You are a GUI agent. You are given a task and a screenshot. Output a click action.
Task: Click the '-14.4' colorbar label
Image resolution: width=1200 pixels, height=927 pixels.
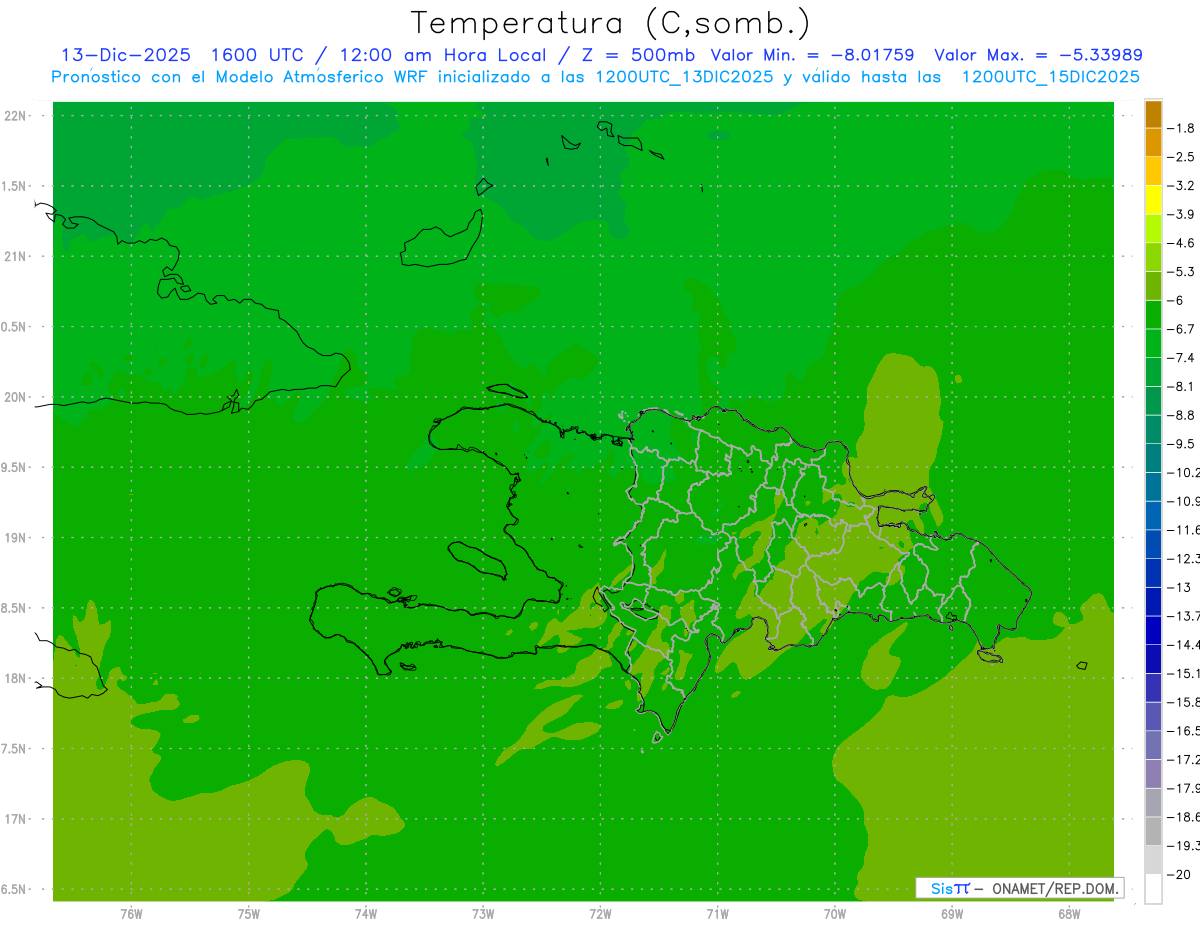(x=1183, y=644)
